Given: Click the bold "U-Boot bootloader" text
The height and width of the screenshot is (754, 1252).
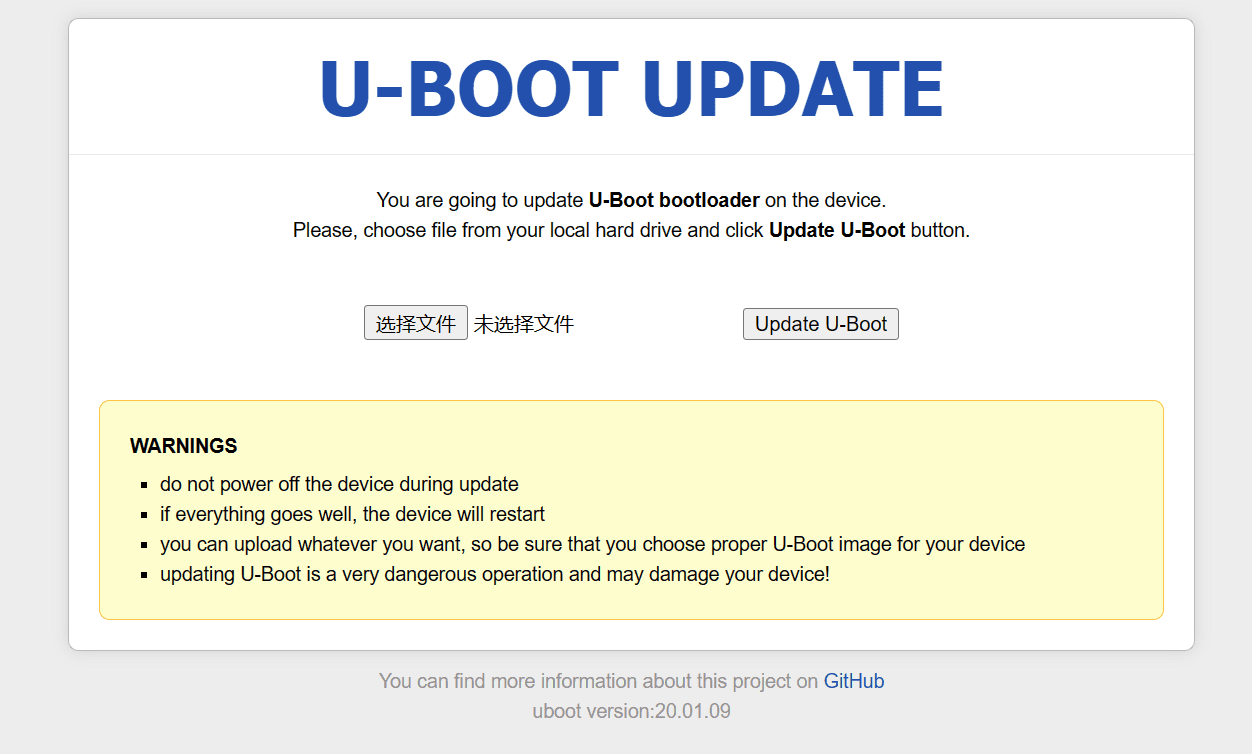Looking at the screenshot, I should [x=674, y=200].
